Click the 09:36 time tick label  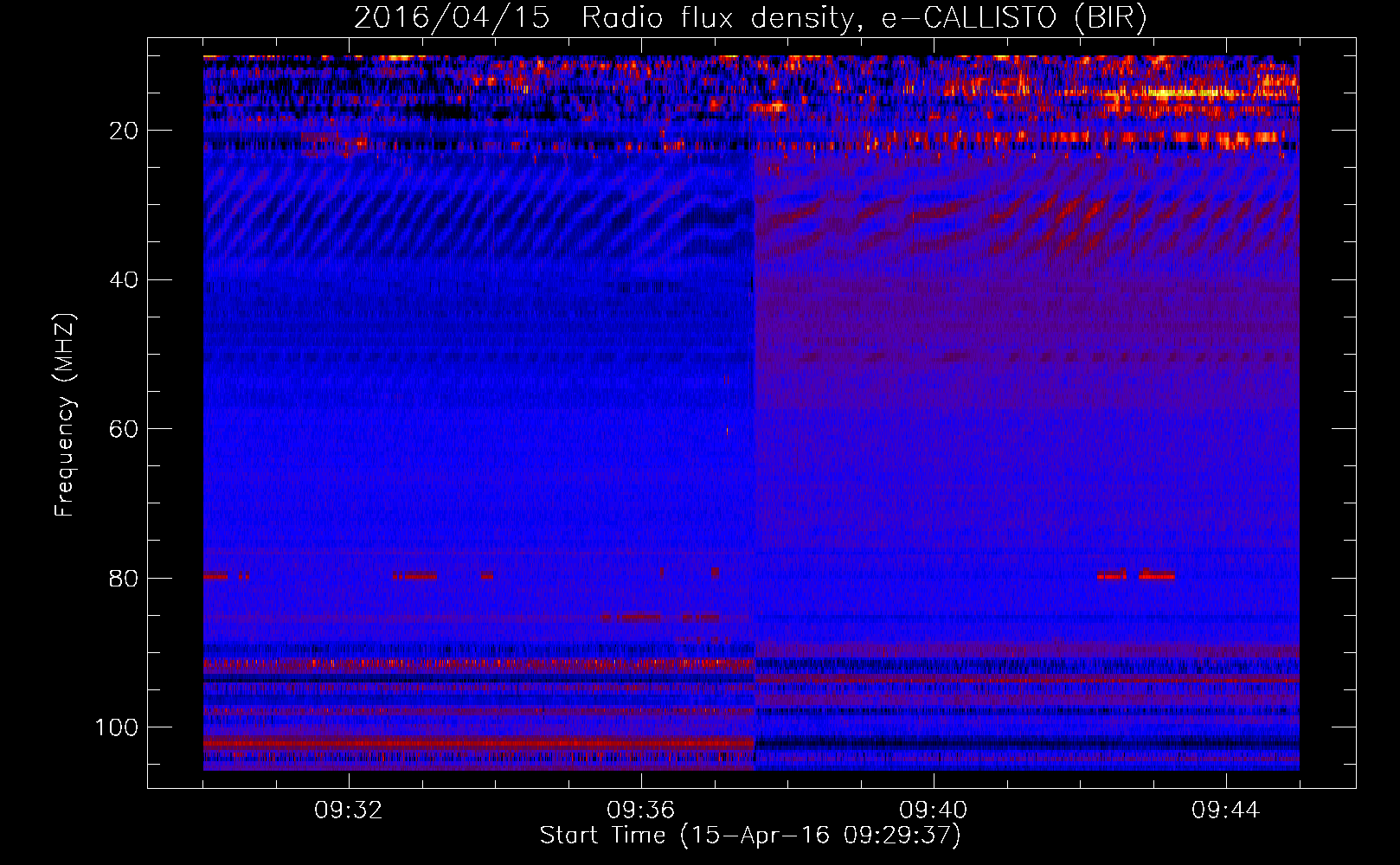[x=641, y=811]
